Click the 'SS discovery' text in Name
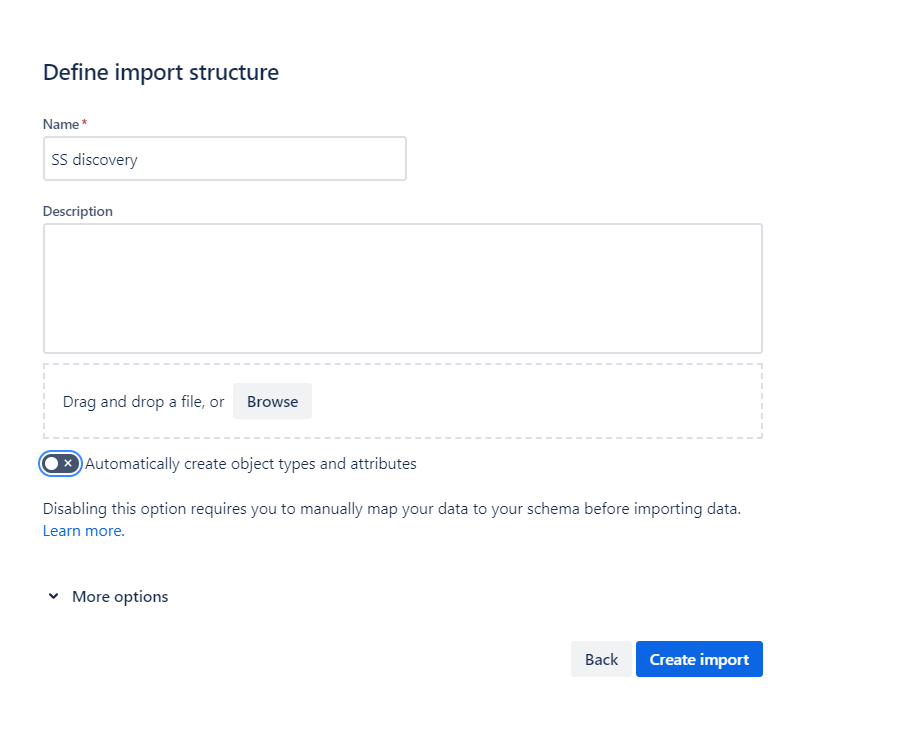919x732 pixels. click(x=95, y=159)
